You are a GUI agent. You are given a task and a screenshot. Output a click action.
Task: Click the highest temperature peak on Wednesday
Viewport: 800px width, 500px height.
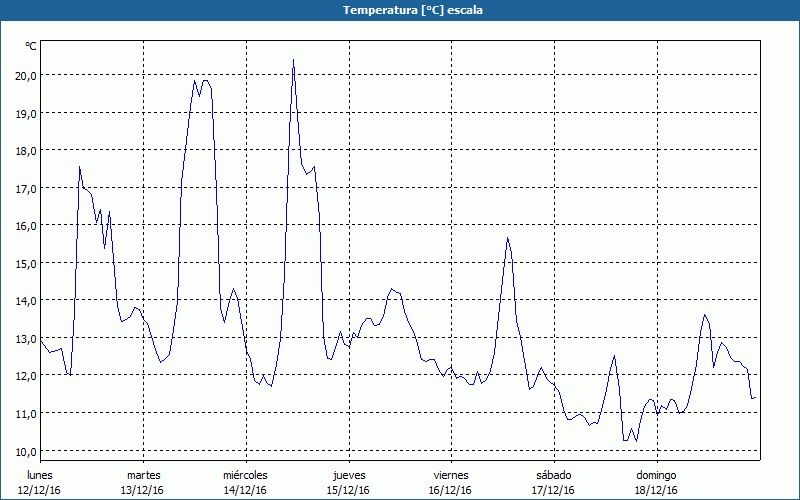tap(293, 60)
